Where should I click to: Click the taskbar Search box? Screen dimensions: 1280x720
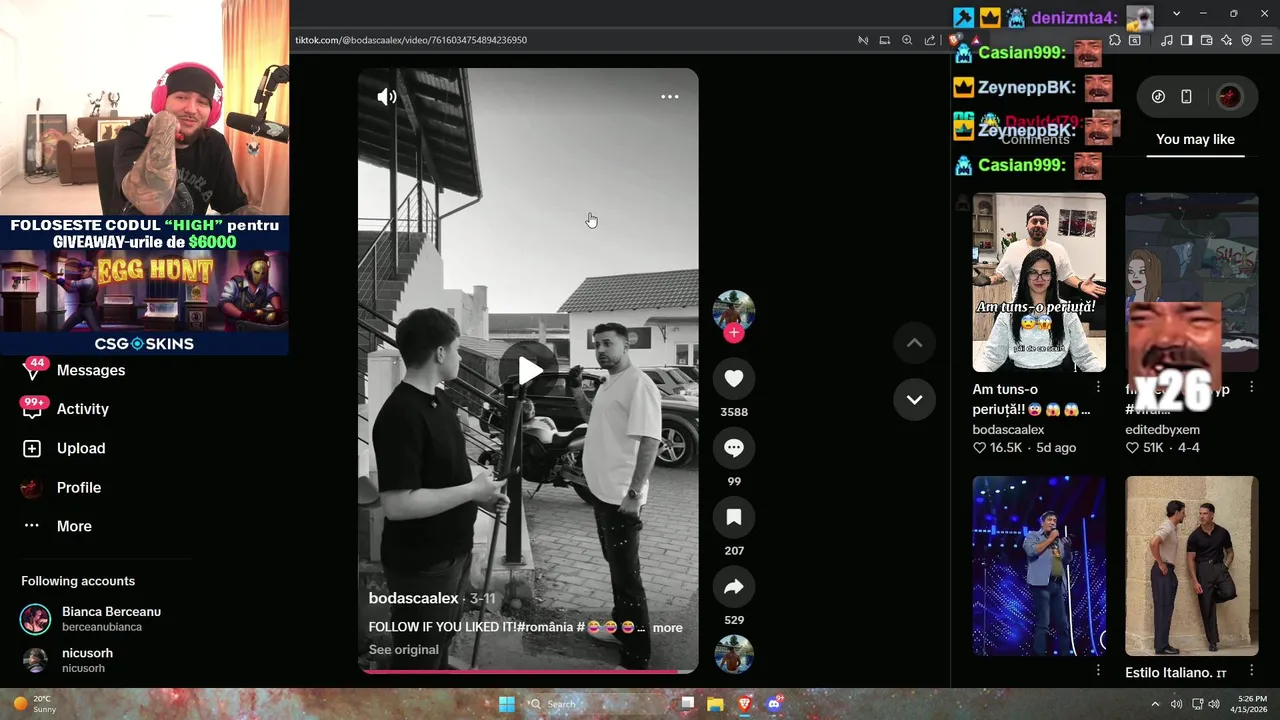coord(597,704)
